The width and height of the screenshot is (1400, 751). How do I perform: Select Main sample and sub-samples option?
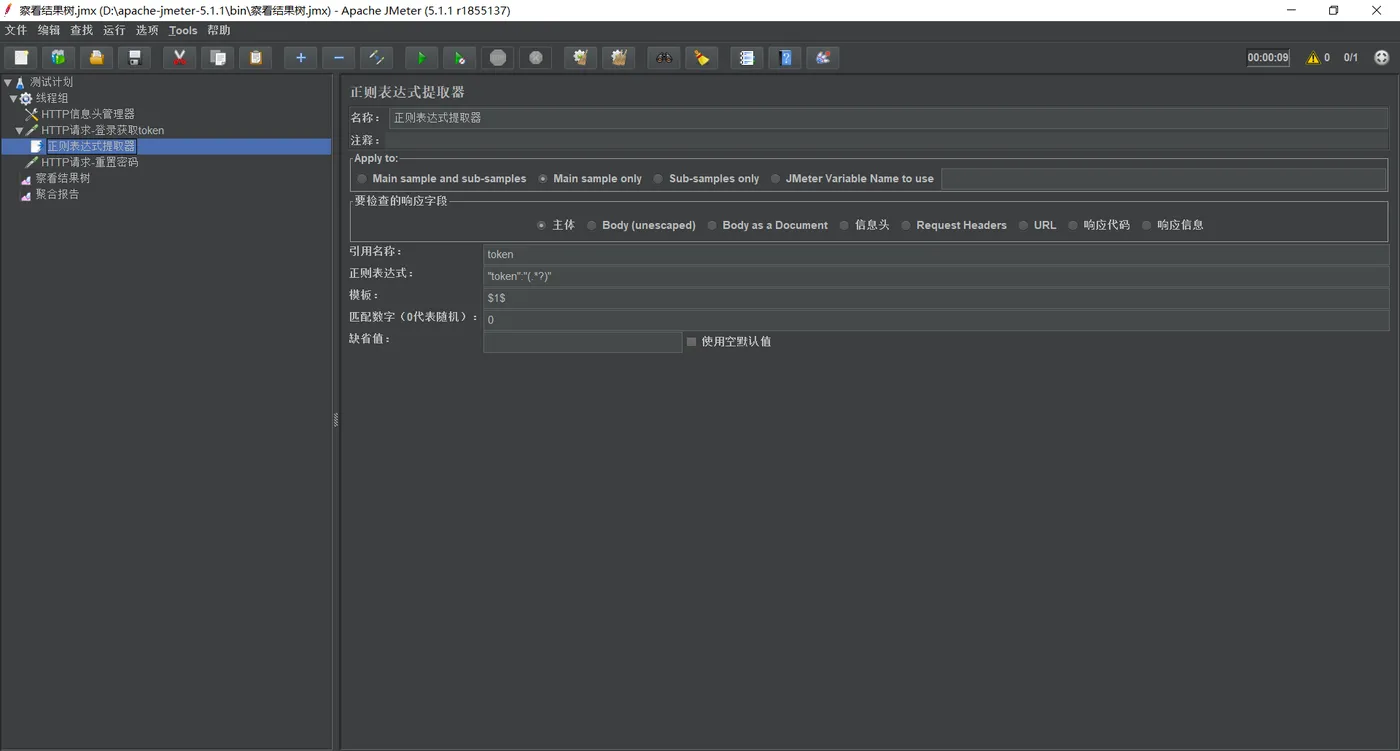point(441,179)
